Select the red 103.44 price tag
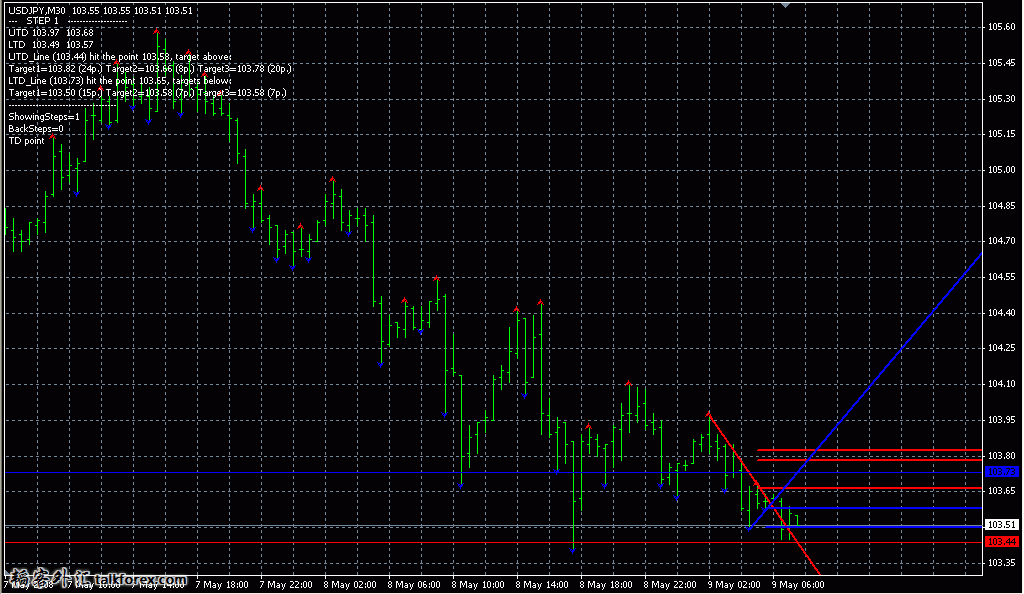The height and width of the screenshot is (594, 1024). (x=1001, y=542)
